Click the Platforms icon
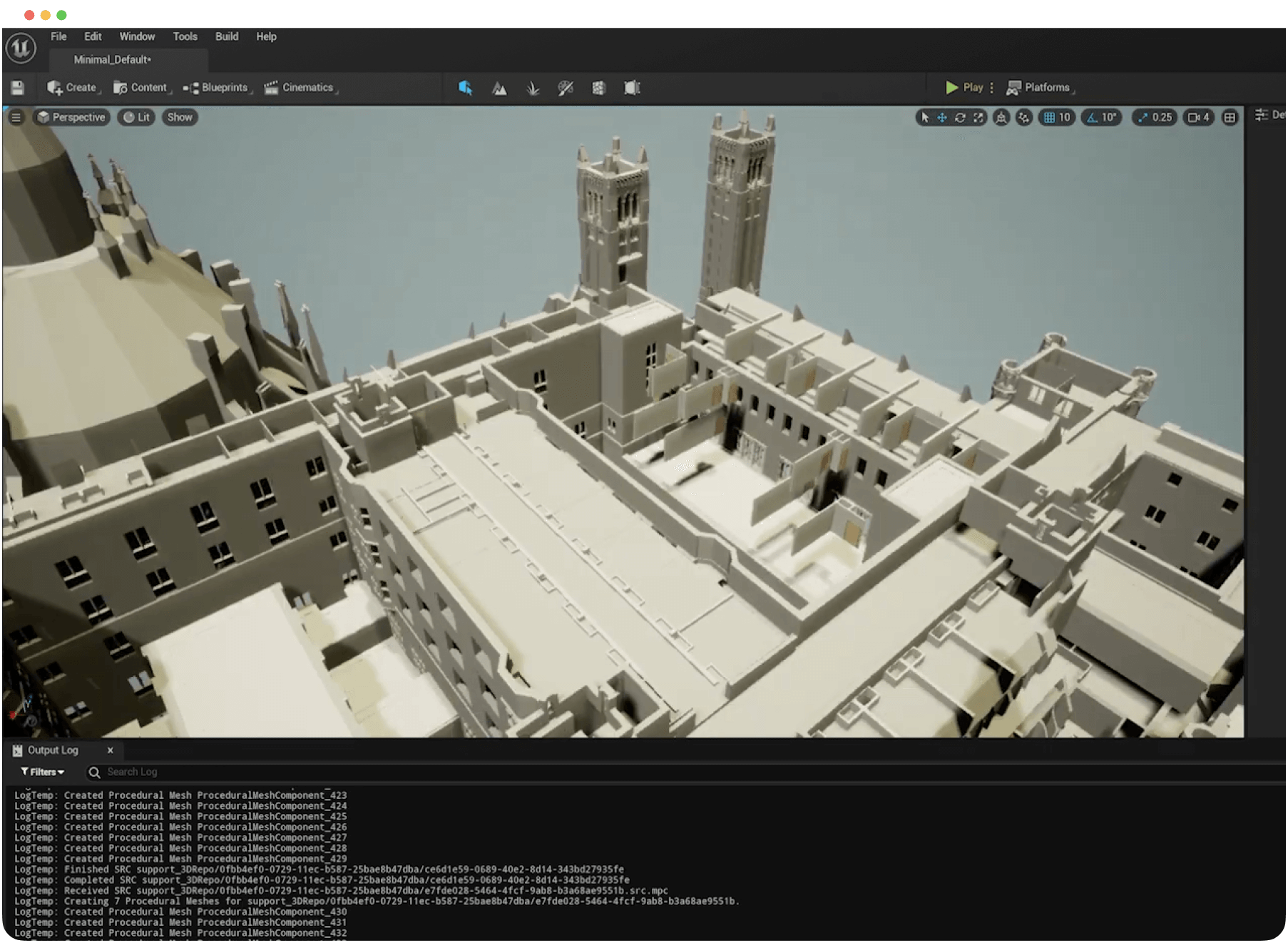 point(1013,88)
